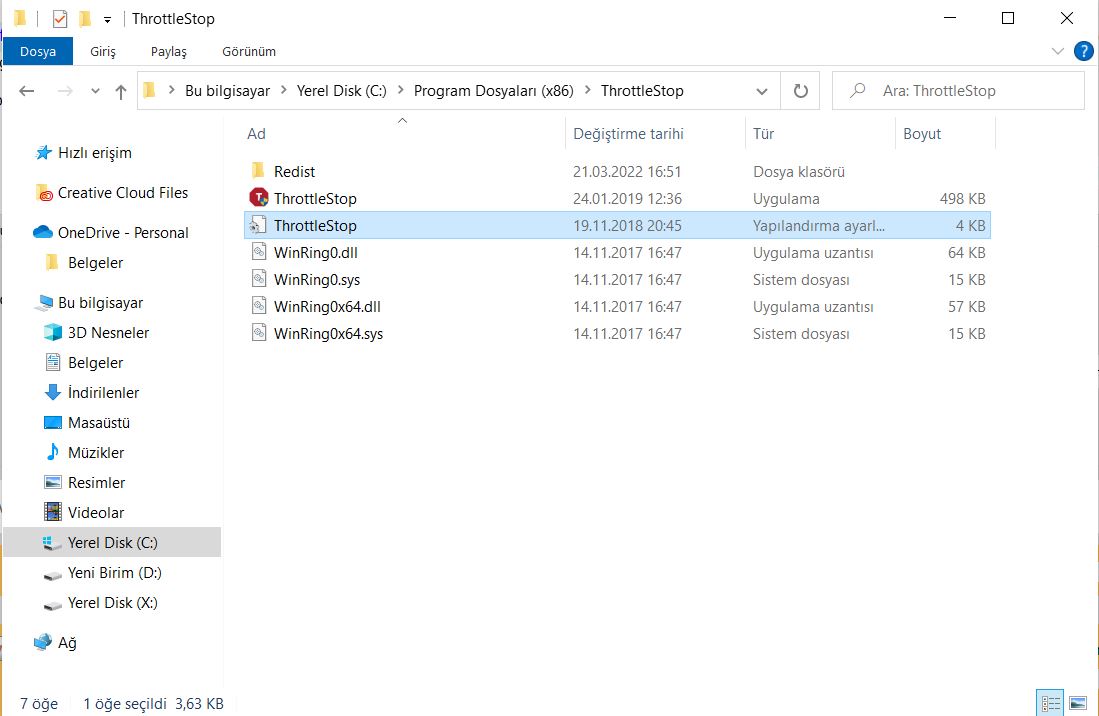Click Properties icon in quick access toolbar

60,18
